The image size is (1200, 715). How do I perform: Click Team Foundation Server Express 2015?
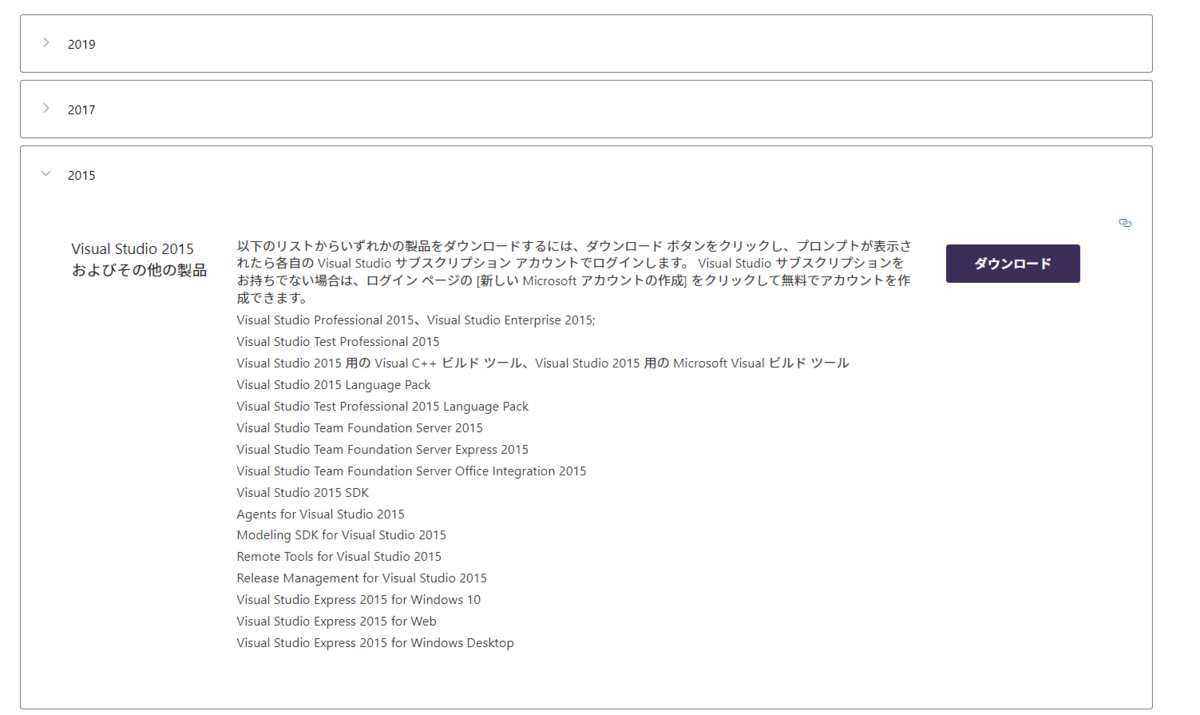(383, 449)
